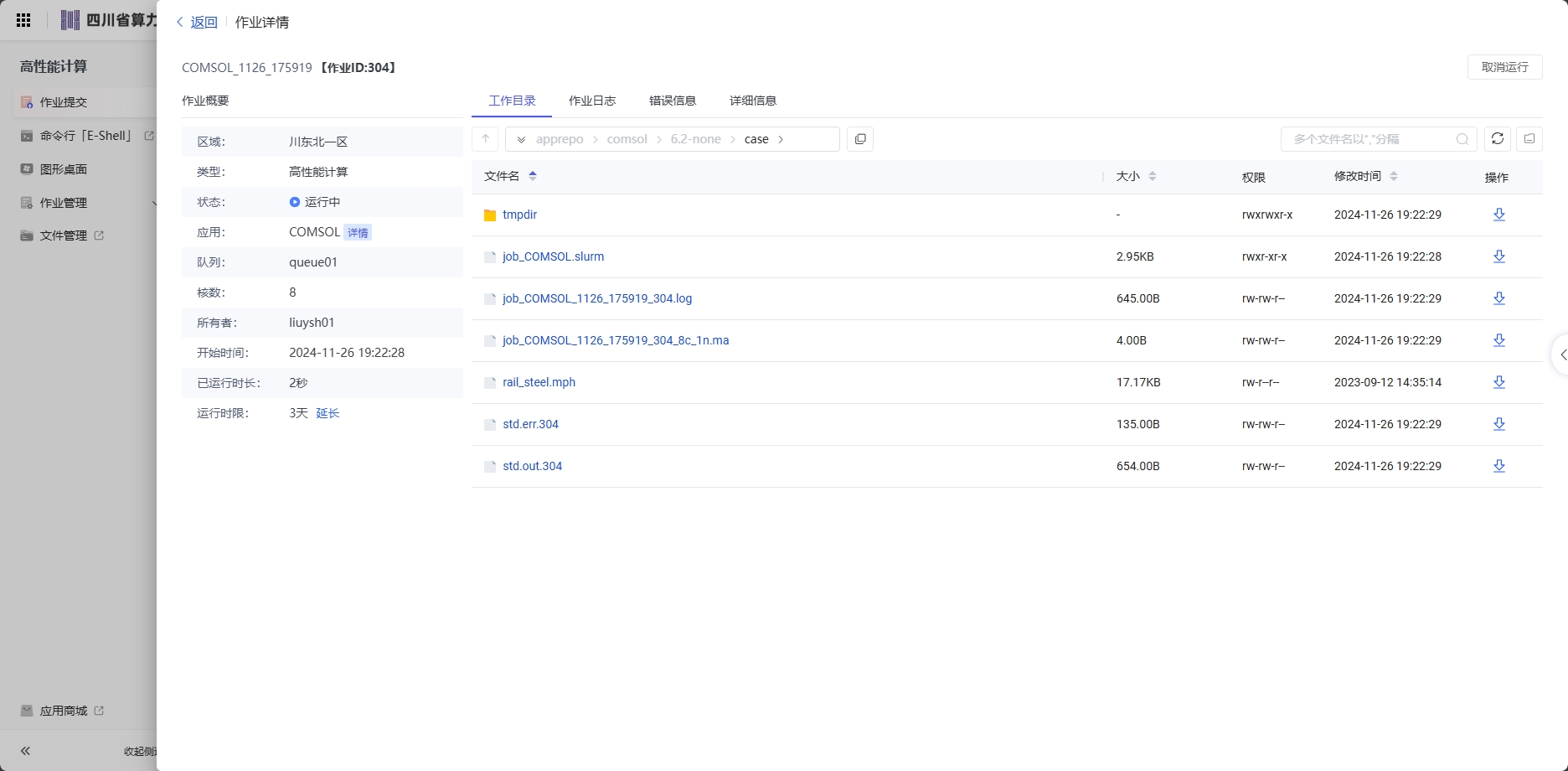Navigate to 6.2-none in breadcrumb
The width and height of the screenshot is (1568, 771).
tap(695, 139)
